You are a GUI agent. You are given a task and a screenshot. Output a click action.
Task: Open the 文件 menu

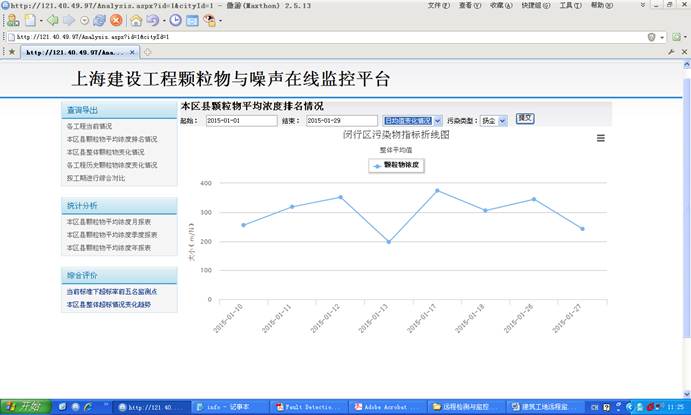pos(437,5)
